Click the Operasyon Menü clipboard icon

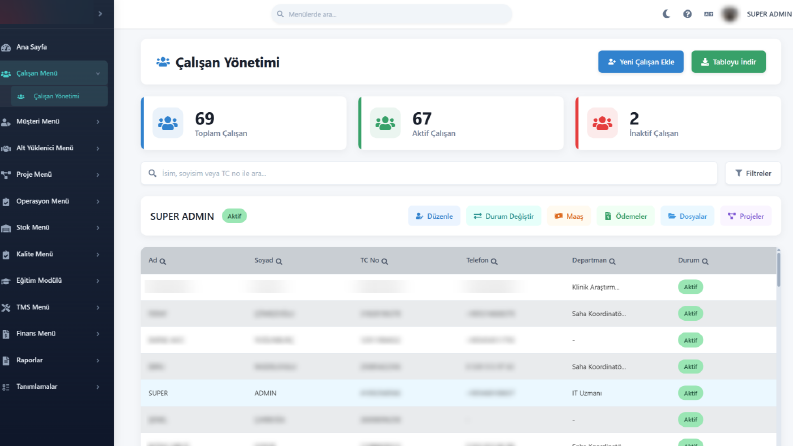click(x=6, y=201)
